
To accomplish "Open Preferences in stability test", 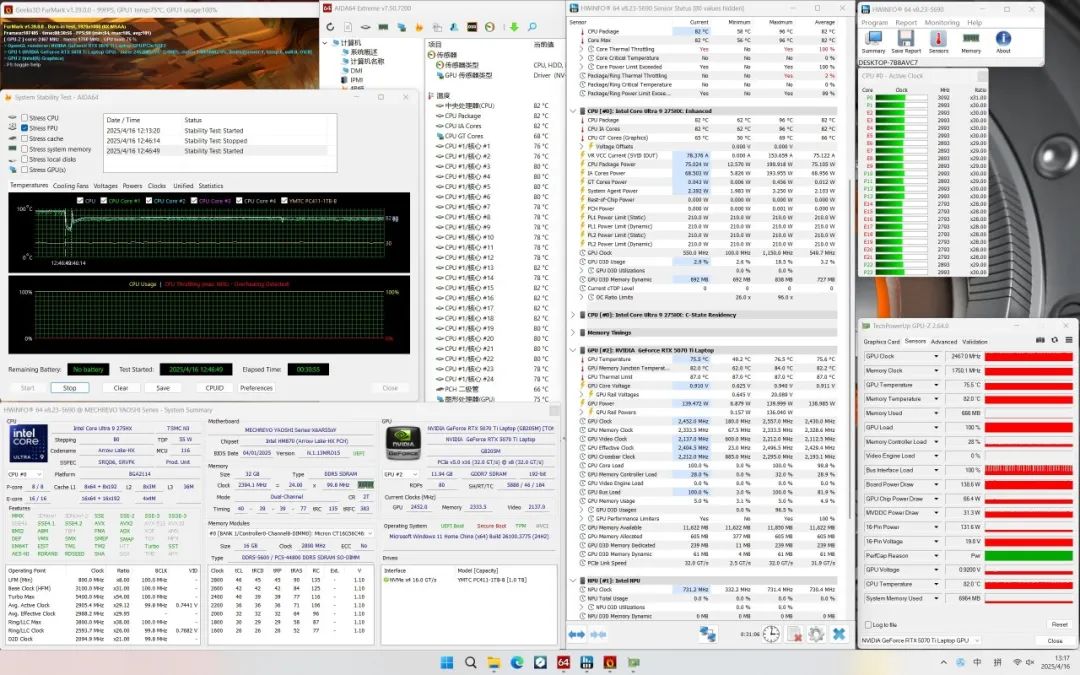I will point(256,388).
